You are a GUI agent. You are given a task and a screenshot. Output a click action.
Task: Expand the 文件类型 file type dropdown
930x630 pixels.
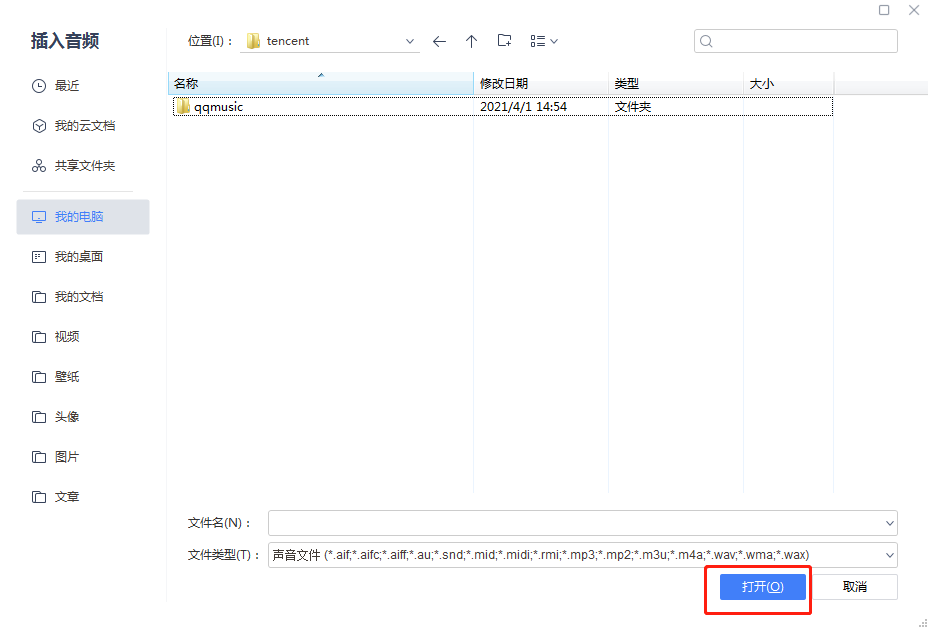[889, 555]
